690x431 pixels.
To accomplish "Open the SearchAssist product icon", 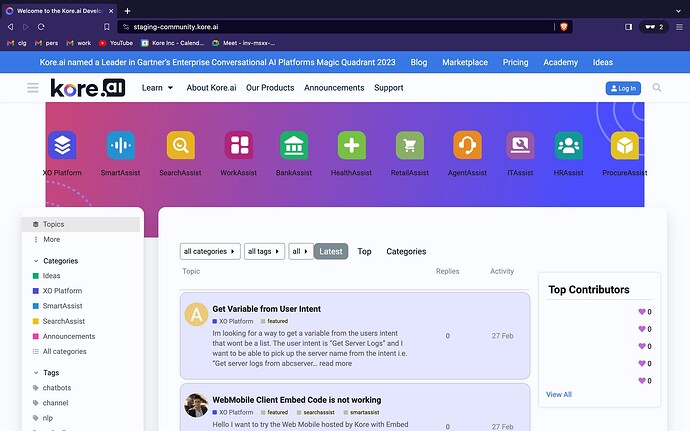I will pos(180,145).
